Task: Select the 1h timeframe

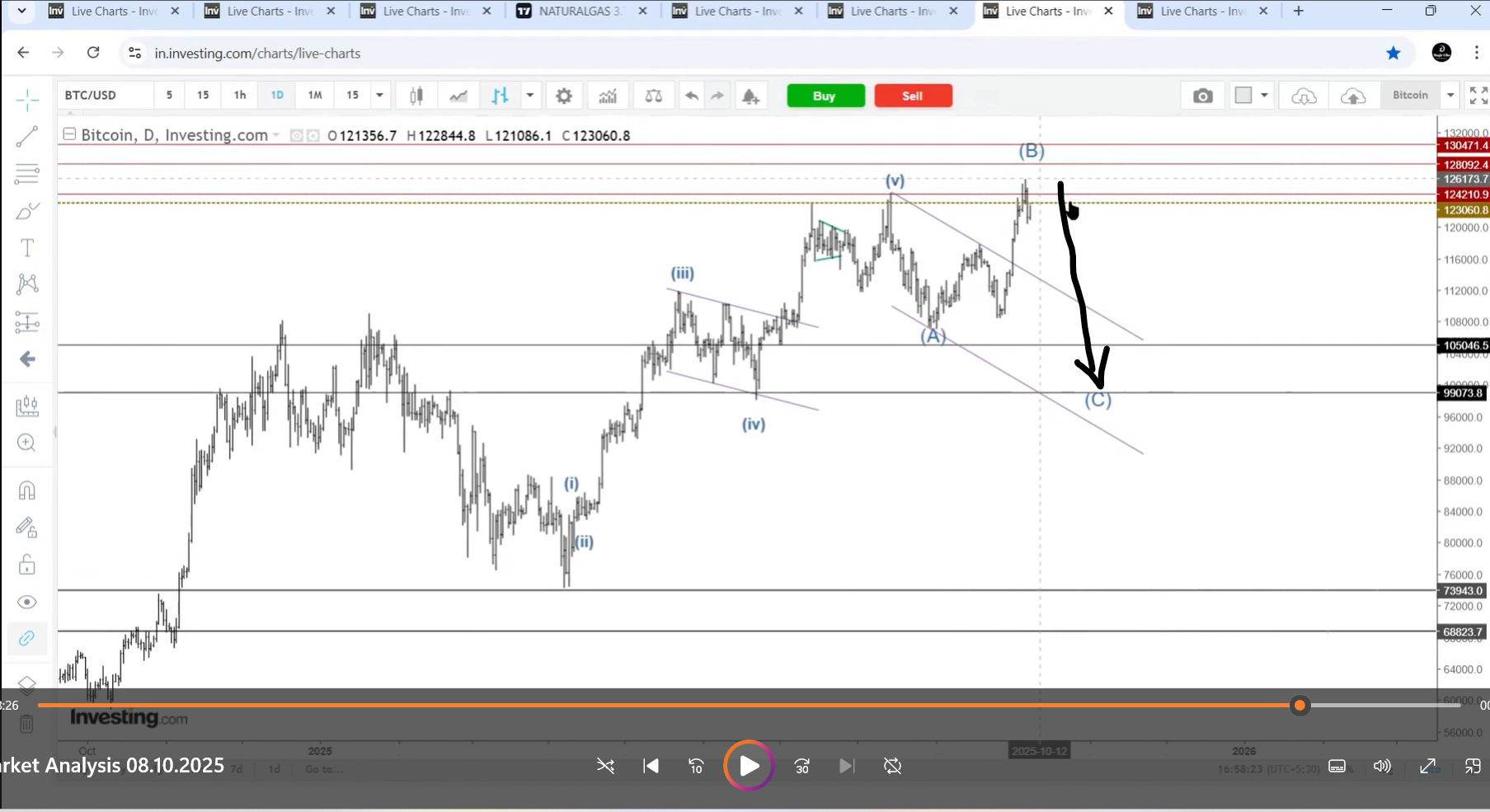Action: (240, 96)
